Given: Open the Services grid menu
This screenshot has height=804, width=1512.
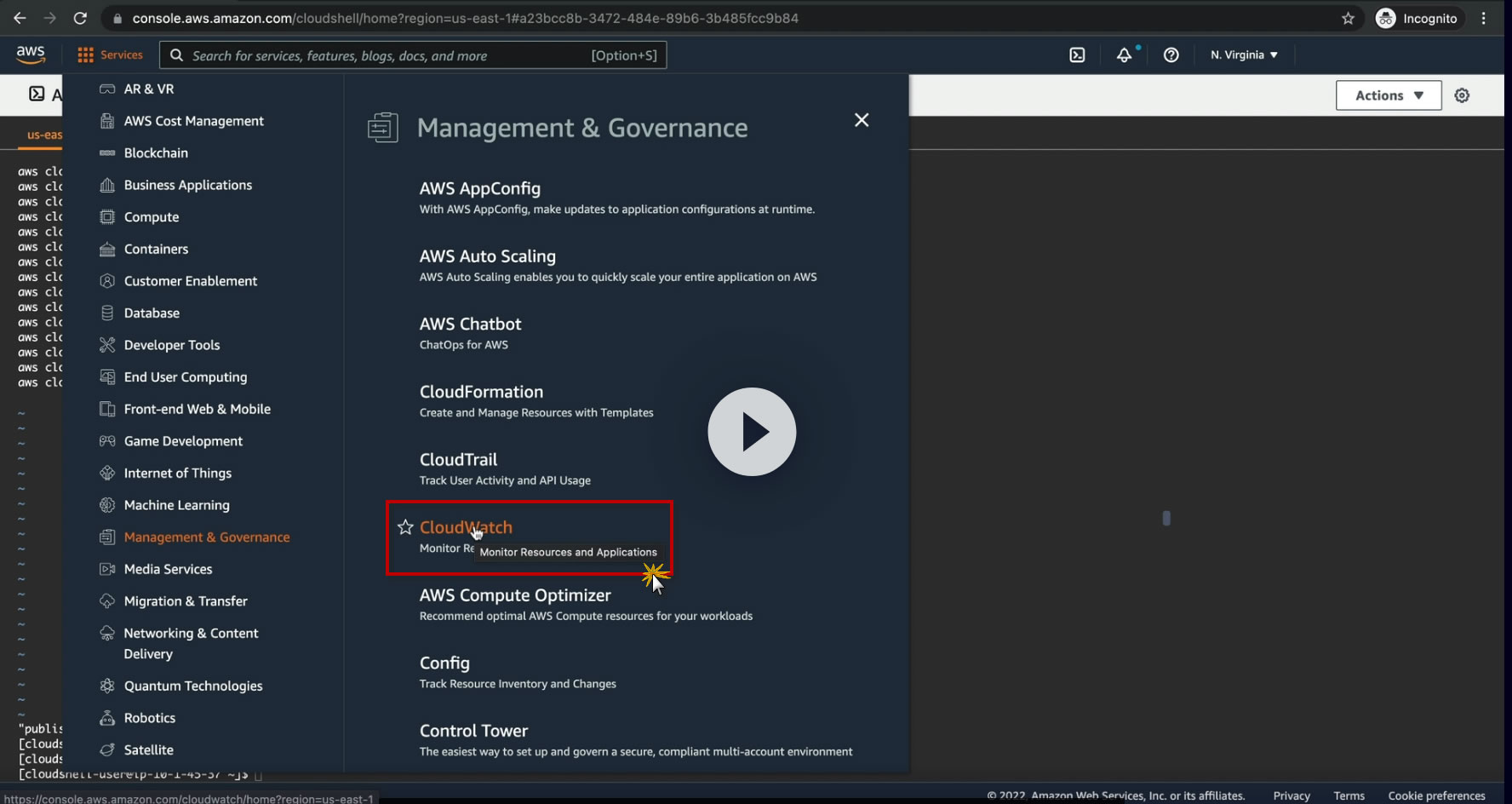Looking at the screenshot, I should tap(85, 55).
